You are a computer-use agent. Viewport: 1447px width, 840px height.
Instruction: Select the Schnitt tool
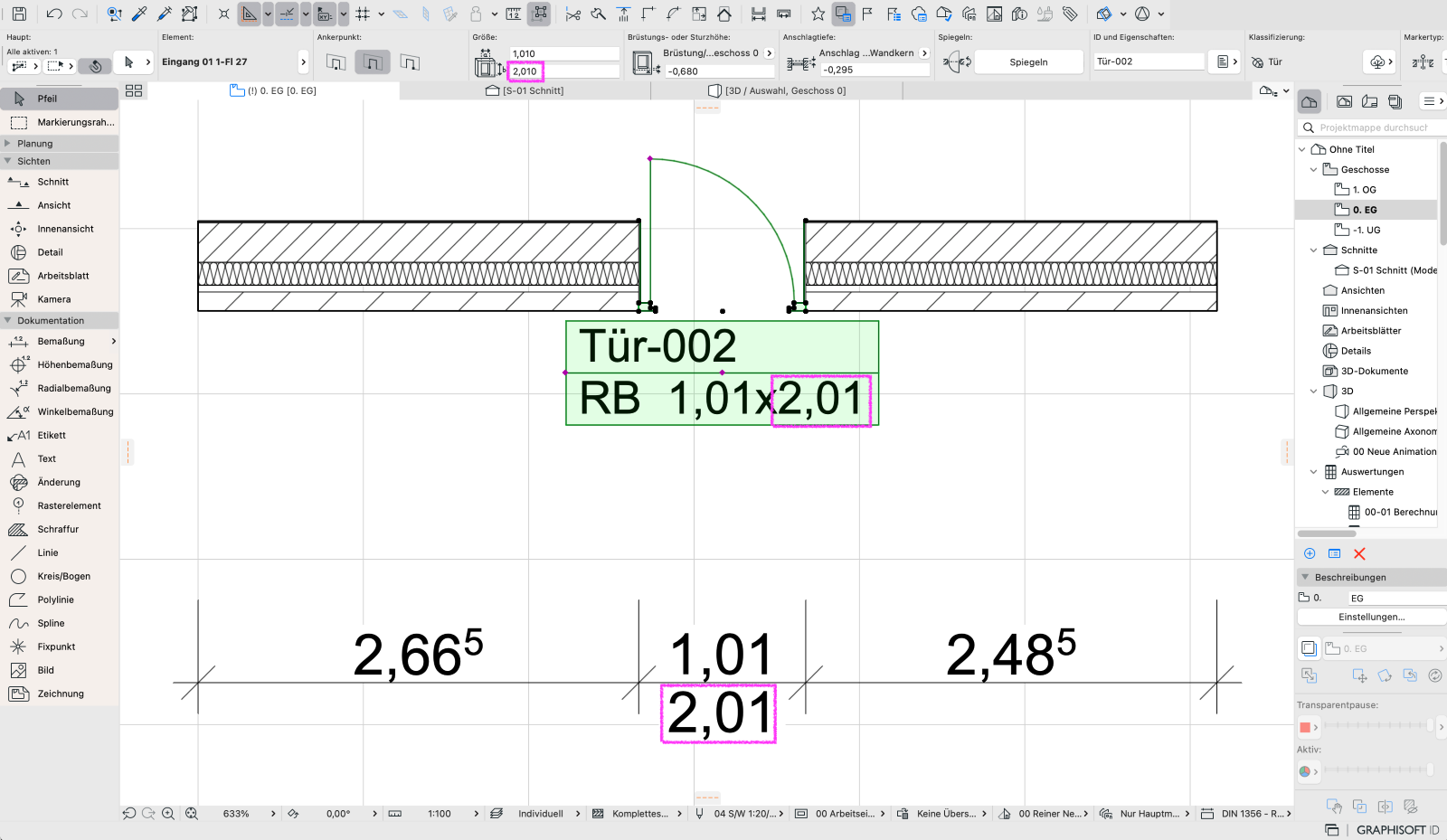(60, 182)
